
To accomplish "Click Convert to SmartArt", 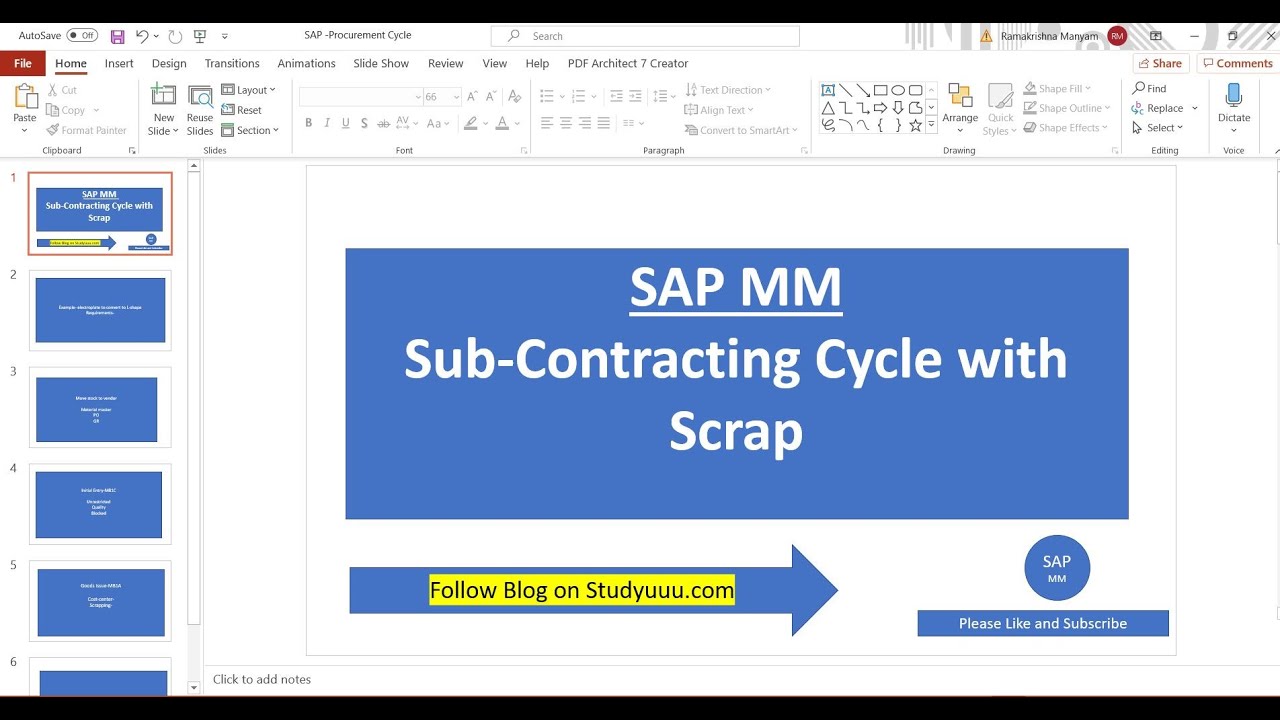I will coord(744,130).
